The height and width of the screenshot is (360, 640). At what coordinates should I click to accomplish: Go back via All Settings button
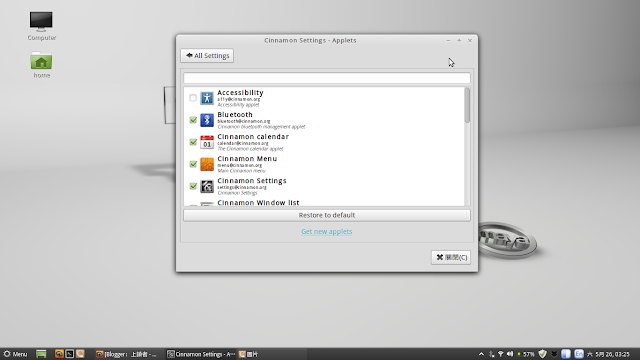(207, 56)
